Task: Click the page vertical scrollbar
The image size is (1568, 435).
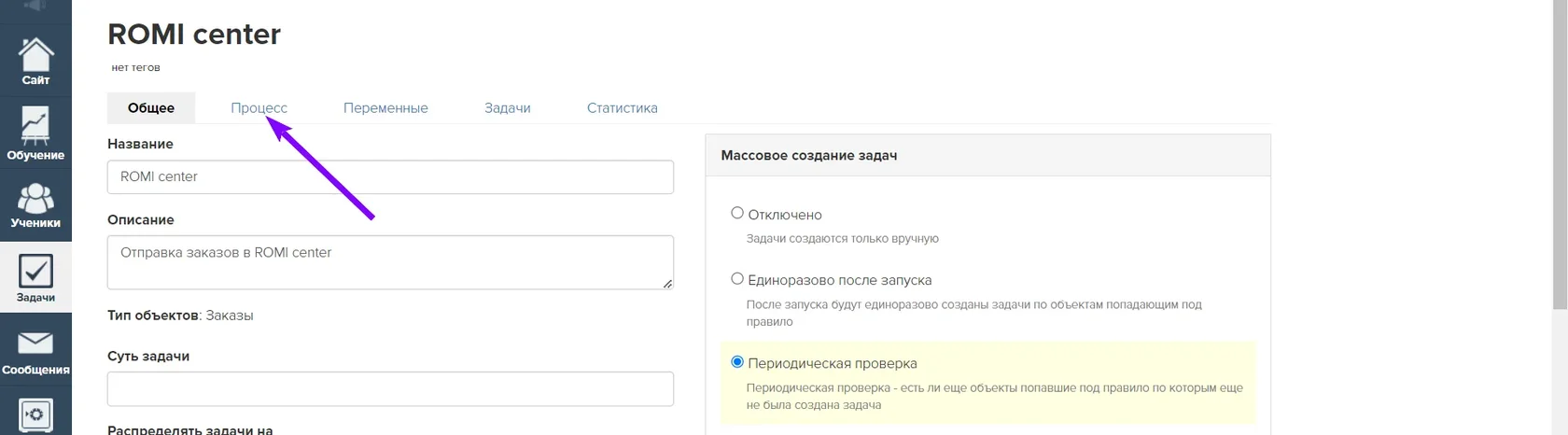Action: [x=1560, y=154]
